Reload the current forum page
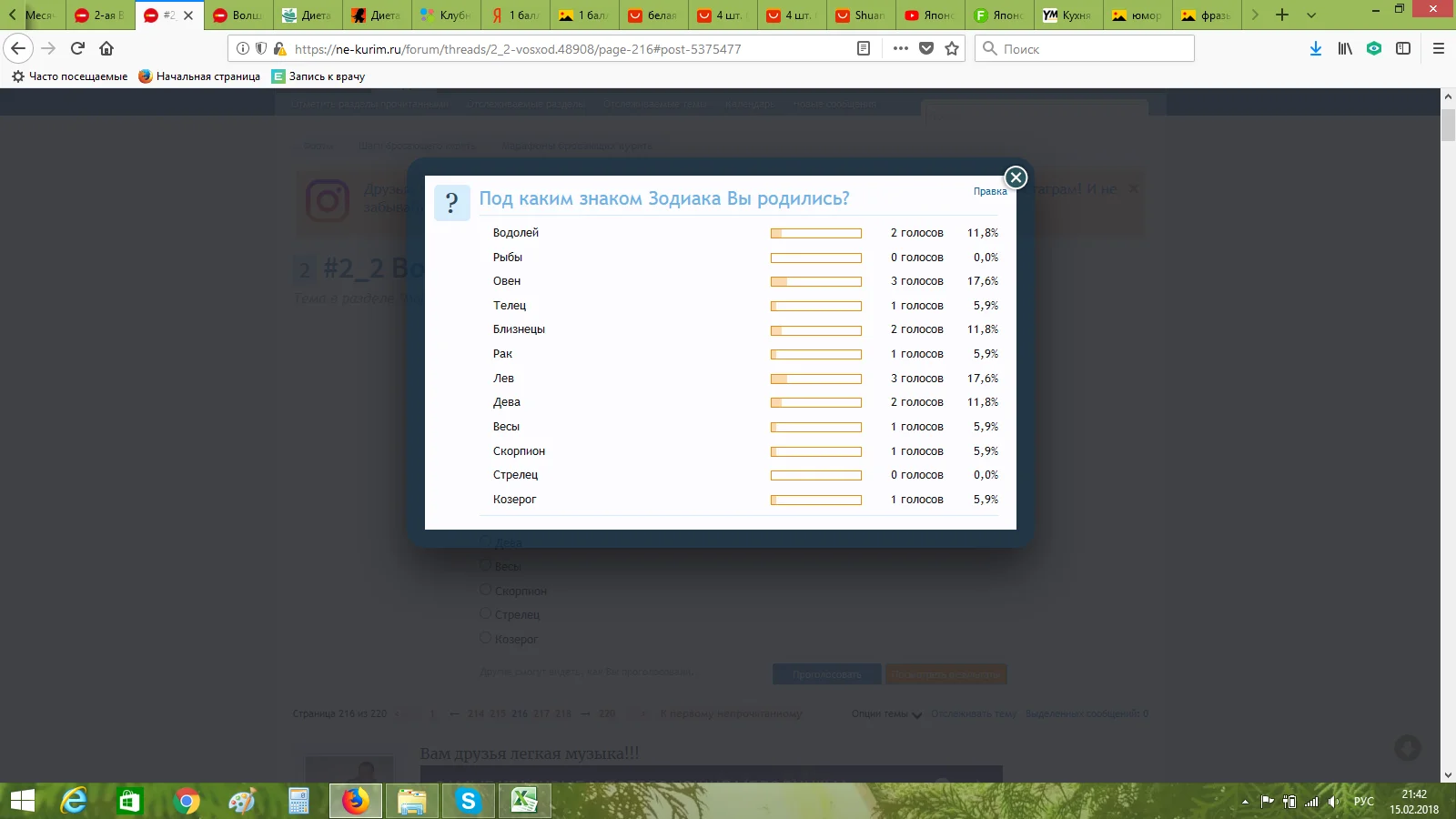Image resolution: width=1456 pixels, height=819 pixels. (77, 48)
